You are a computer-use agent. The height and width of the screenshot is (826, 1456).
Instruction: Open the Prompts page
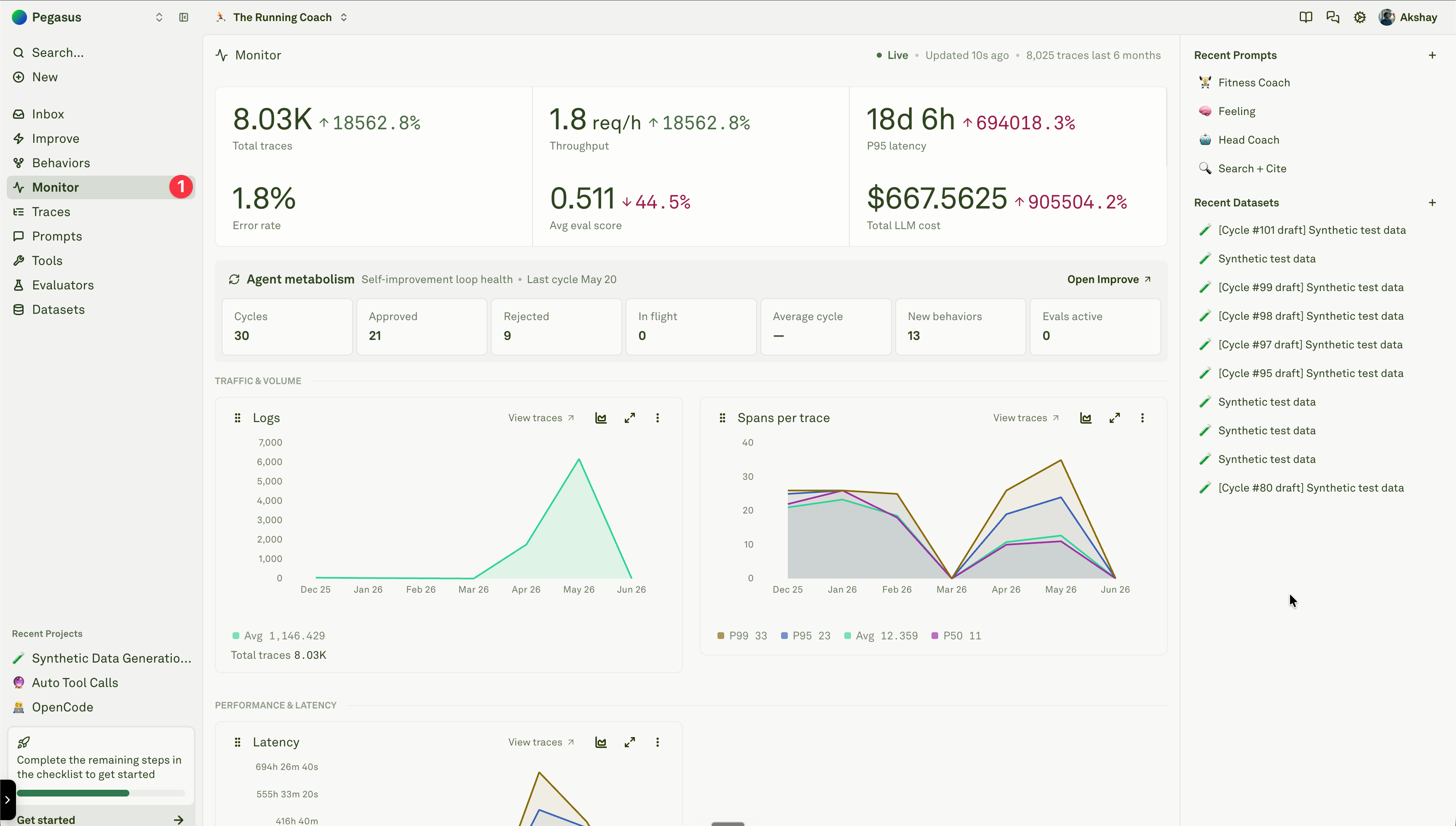pos(101,236)
